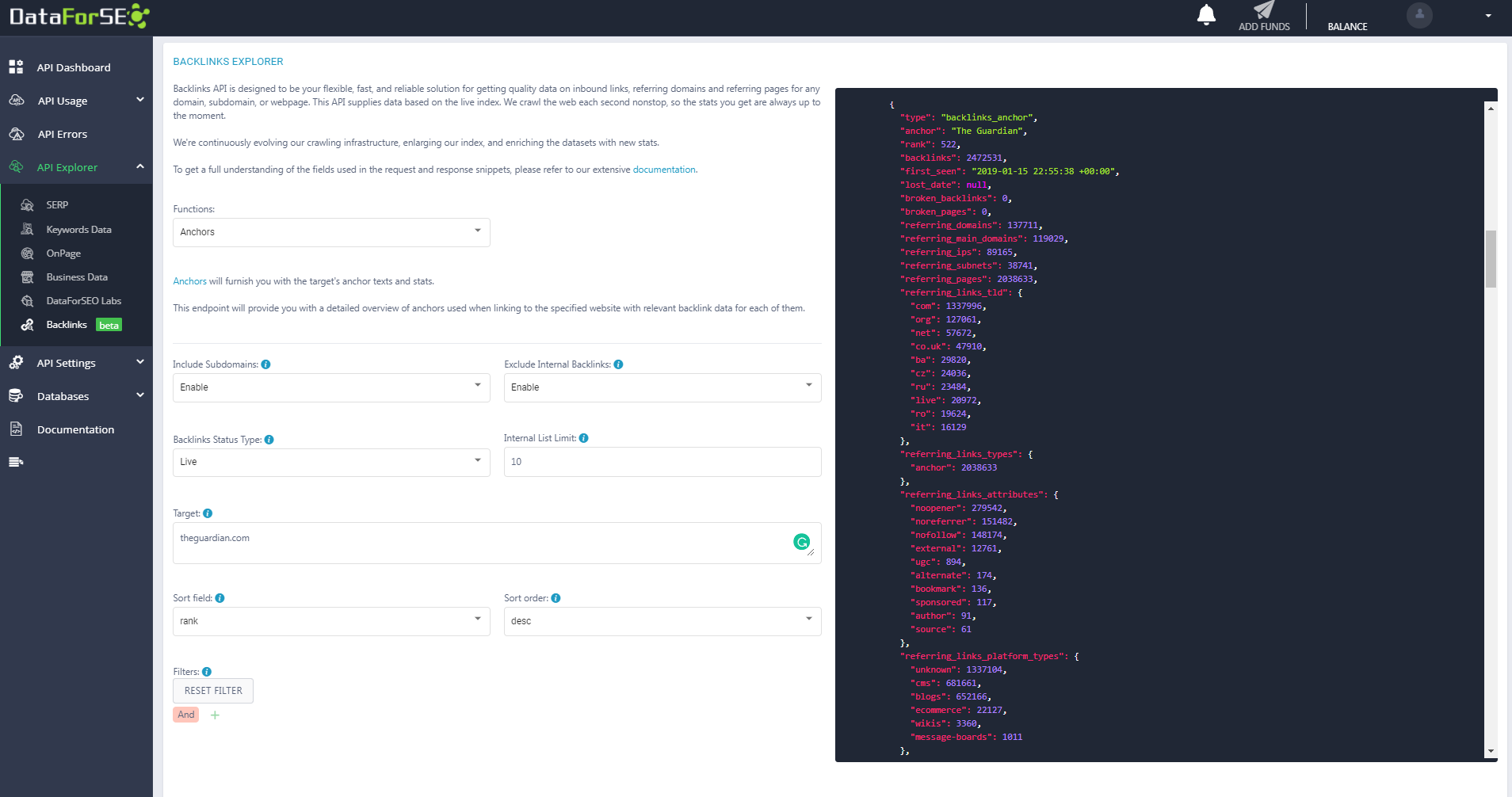Screen dimensions: 1512x797
Task: Click RESET FILTER button
Action: point(213,691)
